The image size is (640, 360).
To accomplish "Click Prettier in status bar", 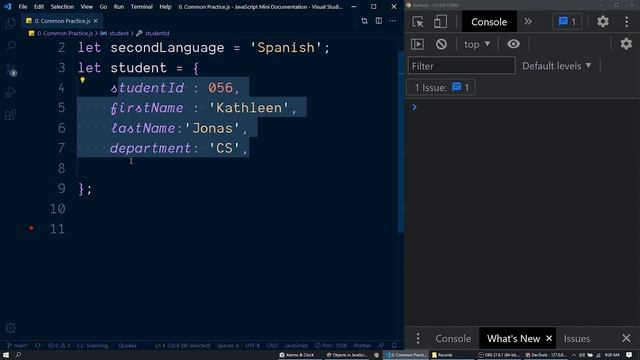I will [362, 345].
